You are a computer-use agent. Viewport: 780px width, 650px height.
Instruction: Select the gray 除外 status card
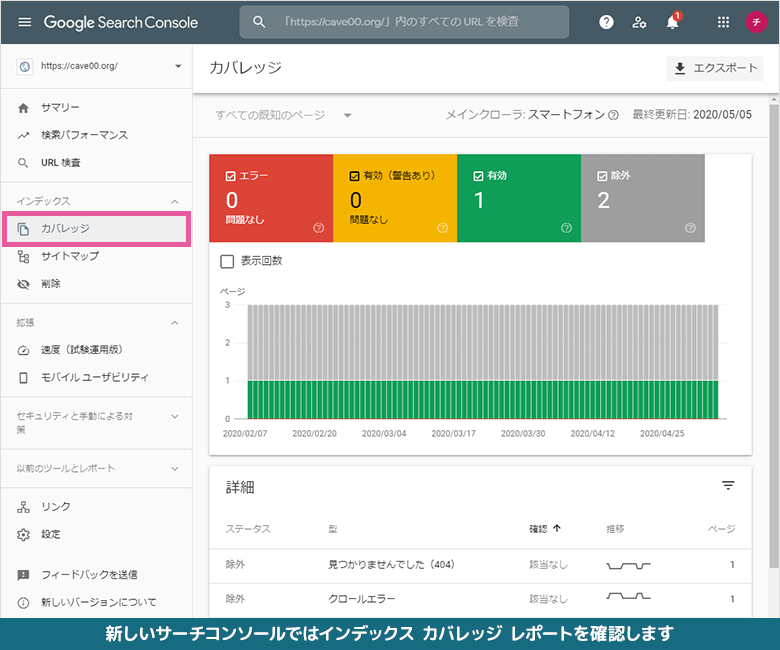pos(643,198)
